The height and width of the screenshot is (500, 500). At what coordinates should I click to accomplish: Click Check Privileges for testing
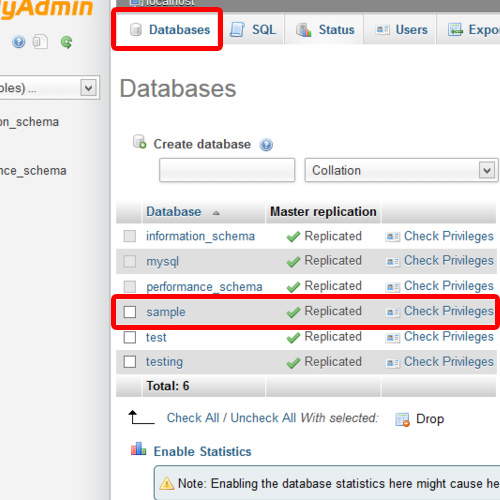(x=448, y=362)
